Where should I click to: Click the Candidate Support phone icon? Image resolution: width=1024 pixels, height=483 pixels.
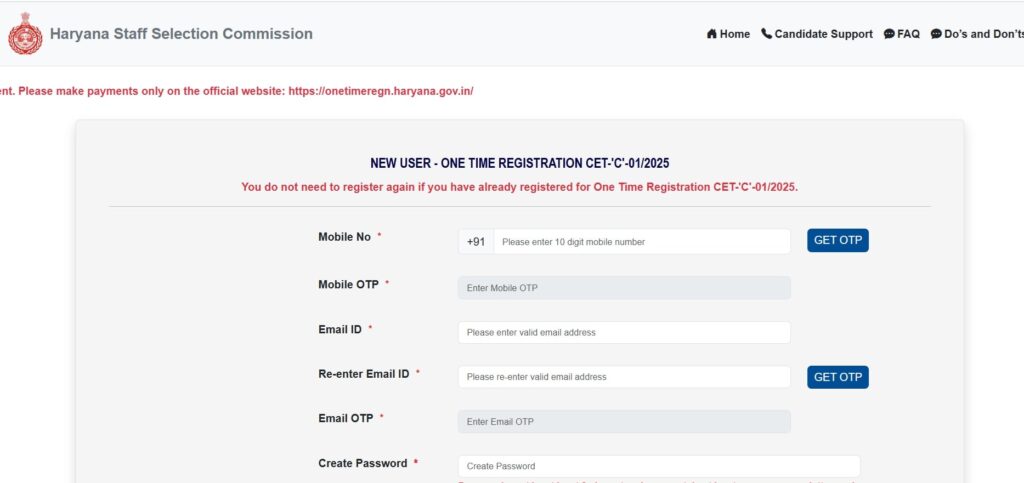coord(767,34)
